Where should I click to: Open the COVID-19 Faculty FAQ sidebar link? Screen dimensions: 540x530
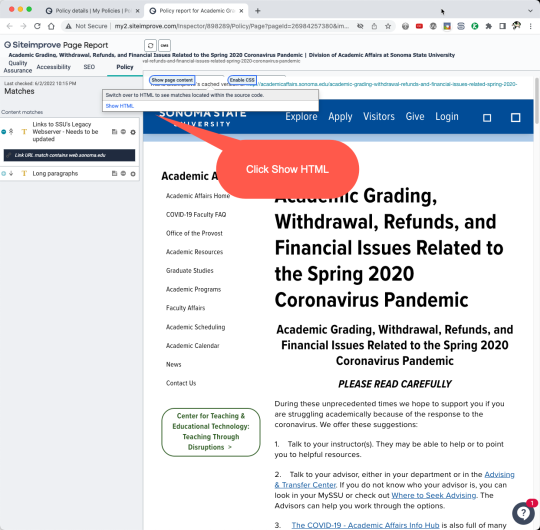coord(196,215)
